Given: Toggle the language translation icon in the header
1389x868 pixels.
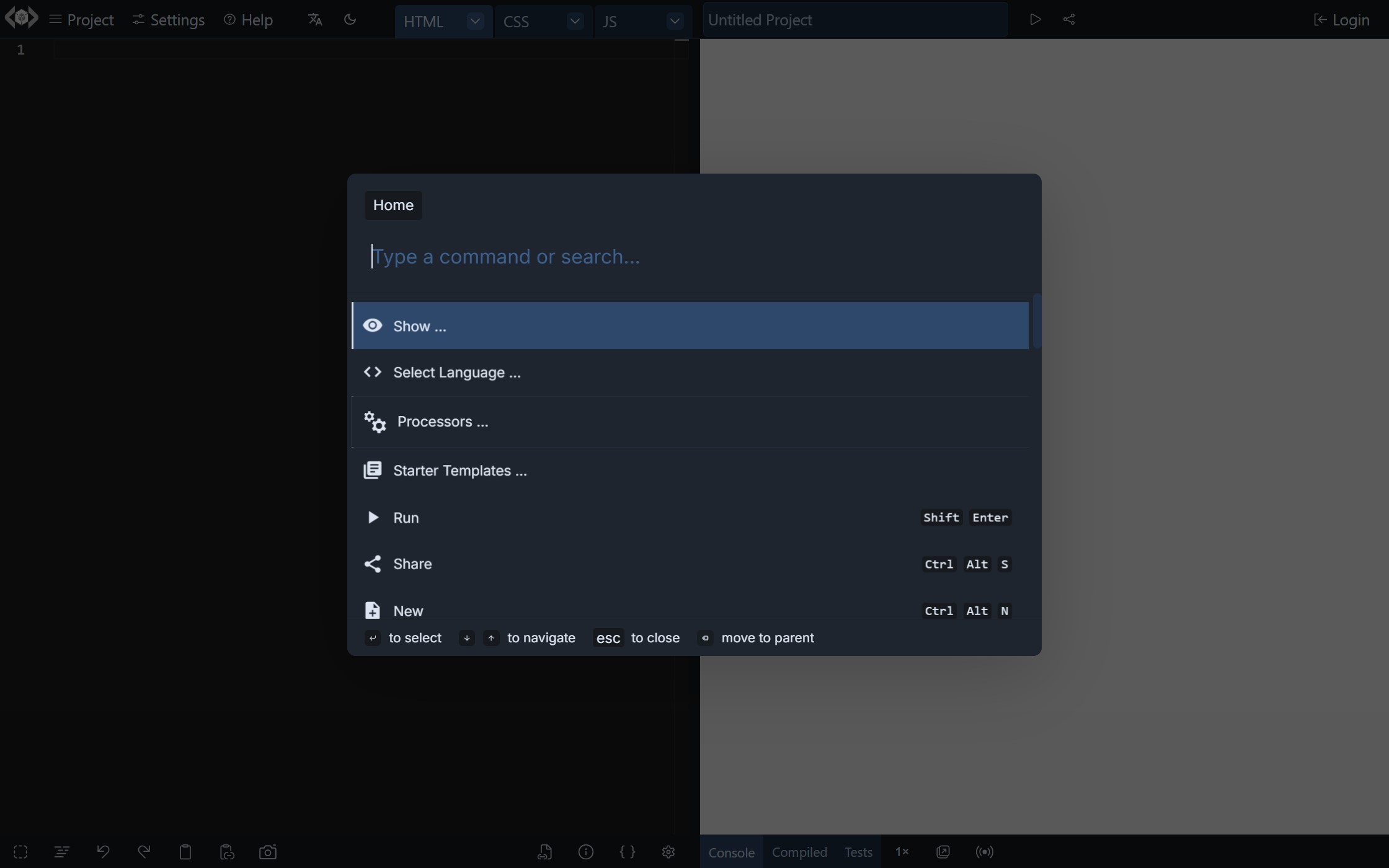Looking at the screenshot, I should point(314,19).
